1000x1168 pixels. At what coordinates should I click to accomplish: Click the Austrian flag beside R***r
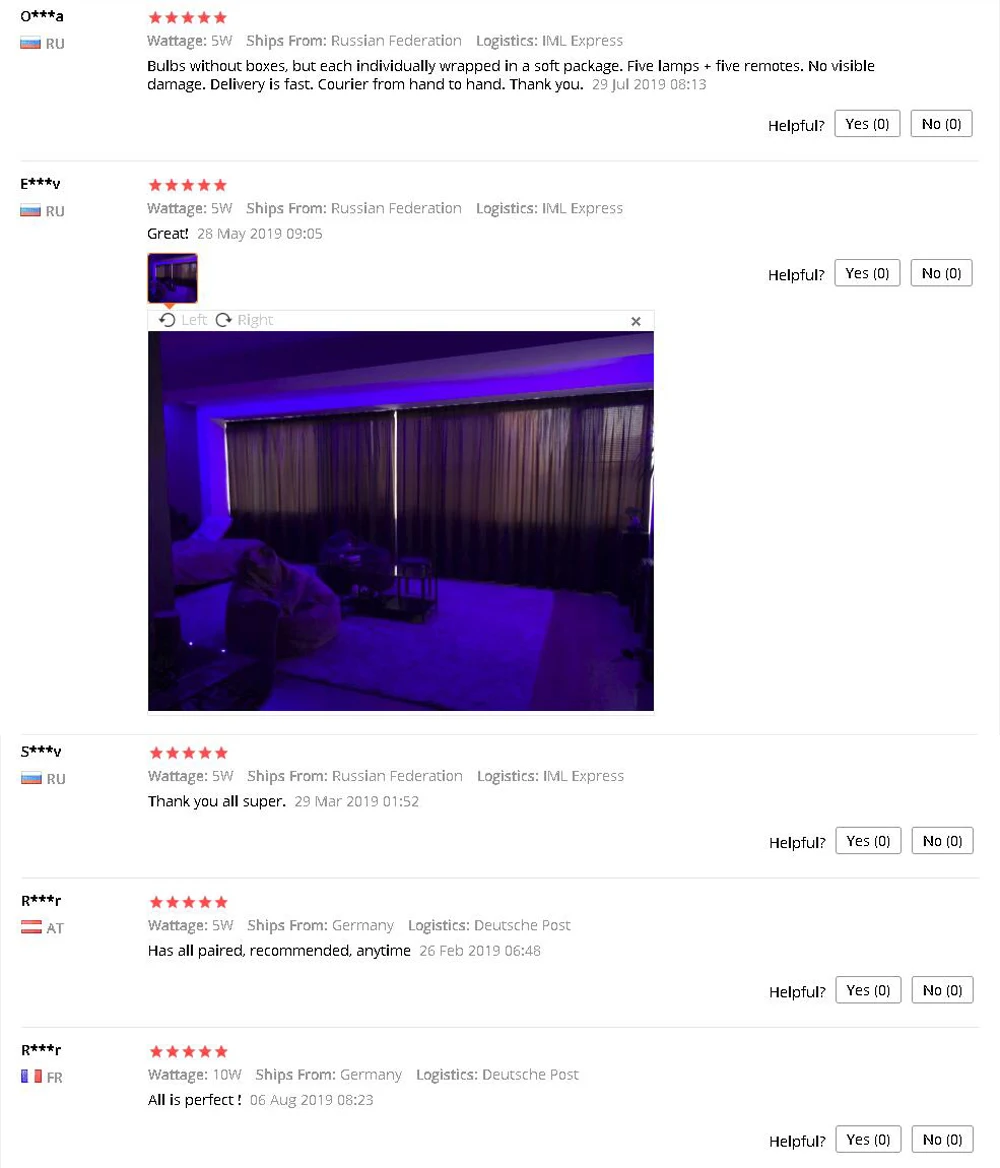31,927
